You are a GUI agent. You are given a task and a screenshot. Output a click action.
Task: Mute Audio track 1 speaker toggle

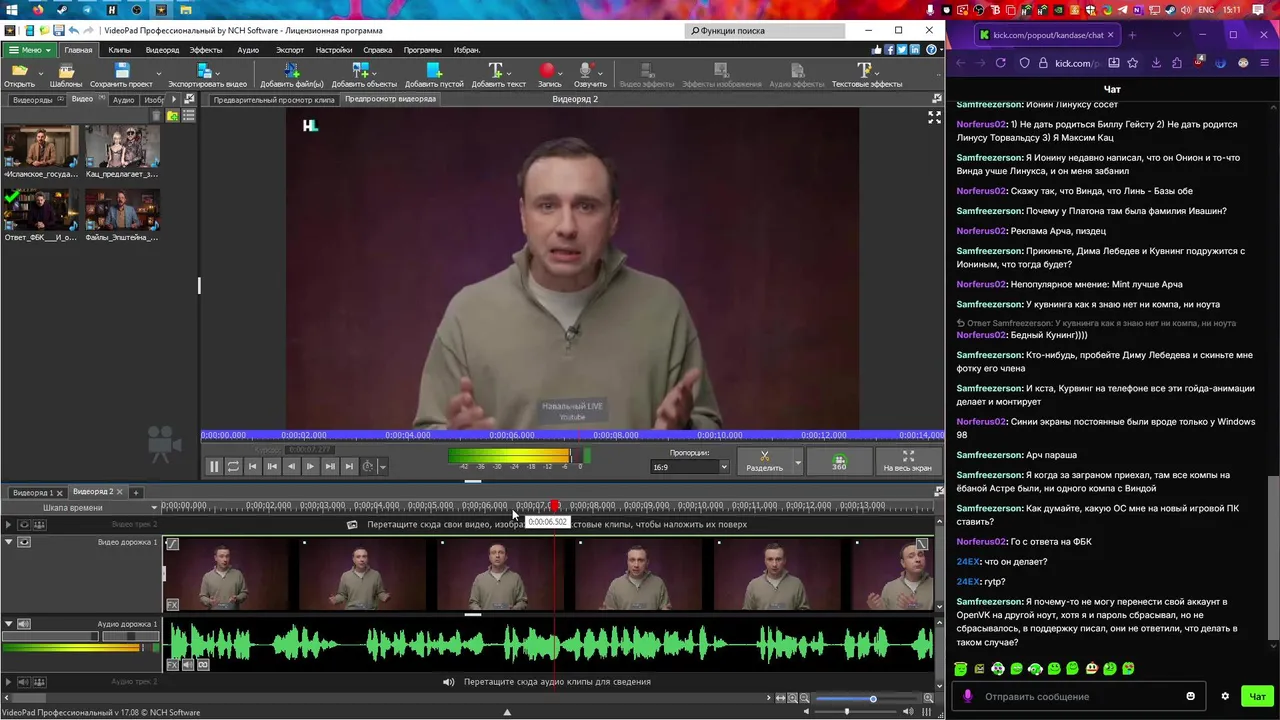pyautogui.click(x=24, y=624)
